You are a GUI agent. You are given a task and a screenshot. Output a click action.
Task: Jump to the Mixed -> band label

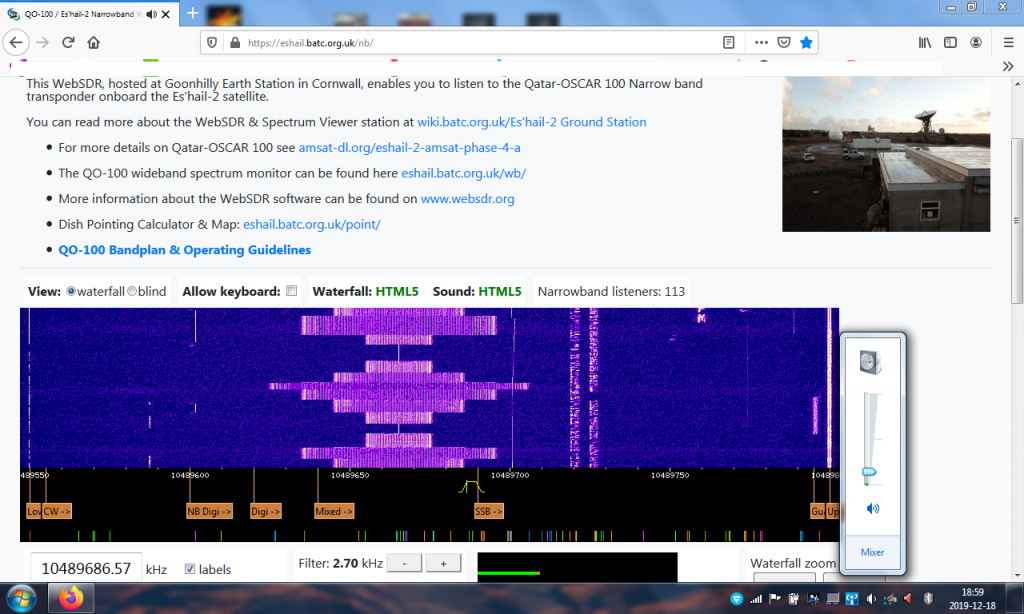click(334, 511)
